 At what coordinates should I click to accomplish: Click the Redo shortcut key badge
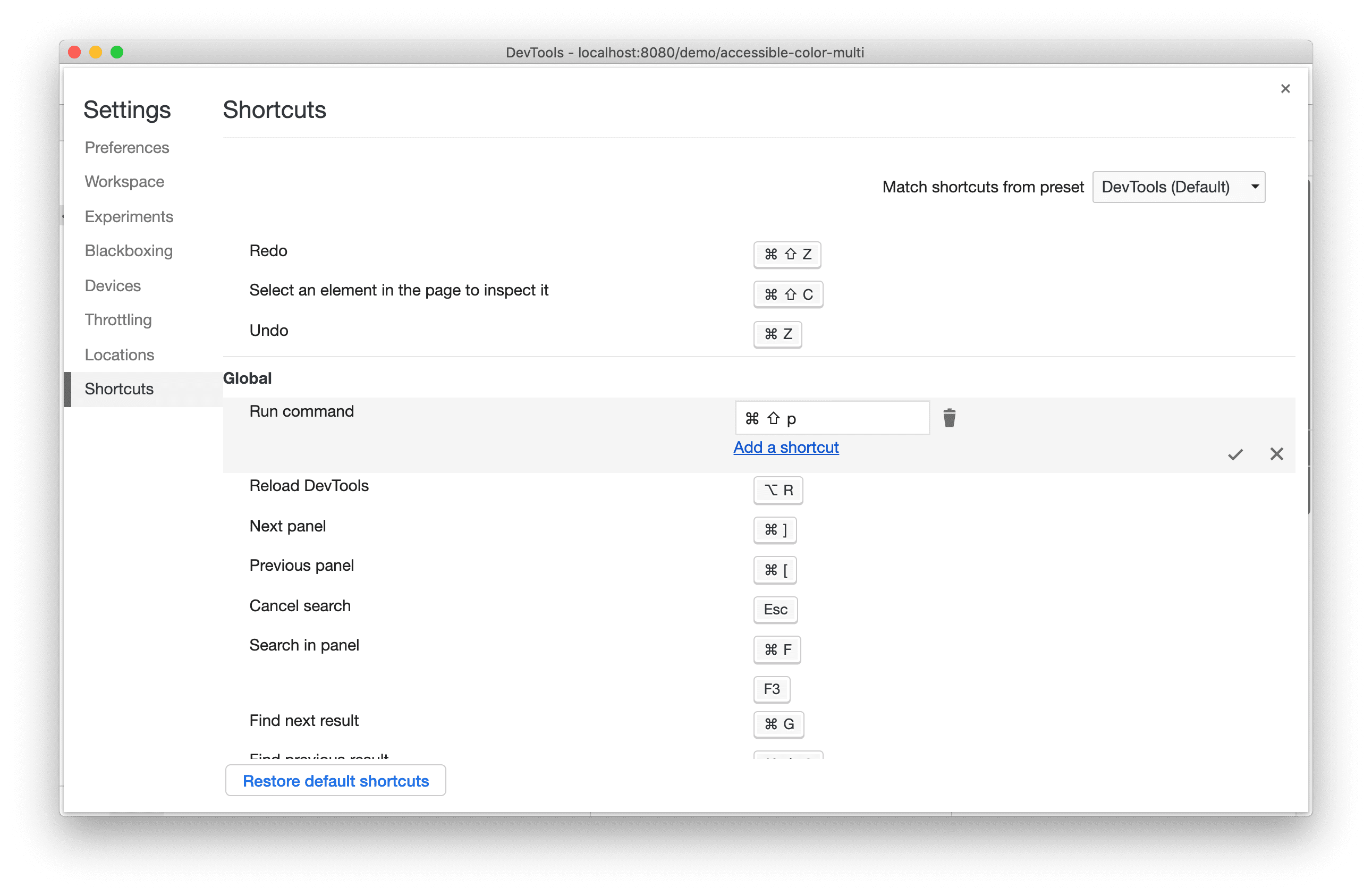pos(786,254)
